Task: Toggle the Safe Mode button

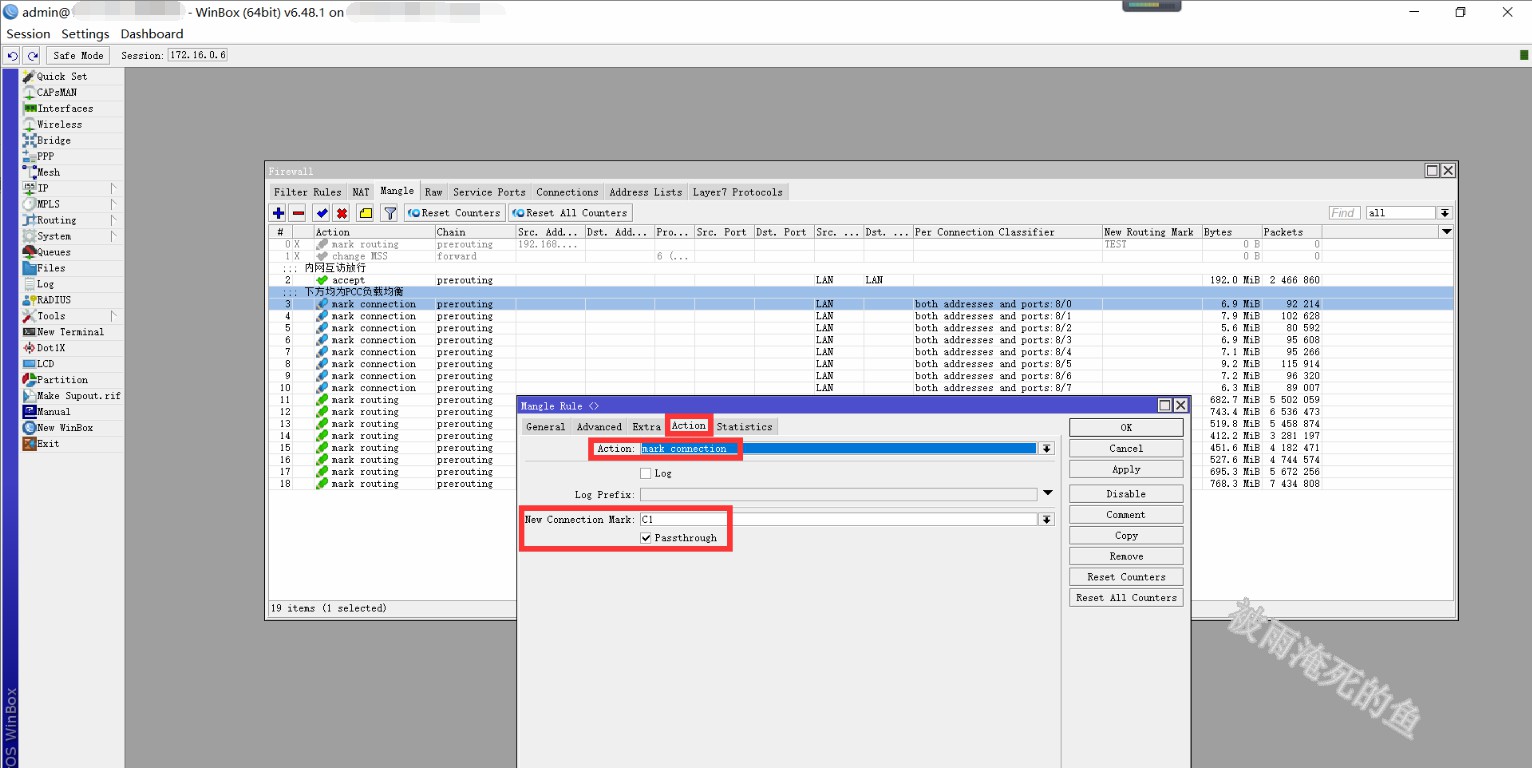Action: [78, 56]
